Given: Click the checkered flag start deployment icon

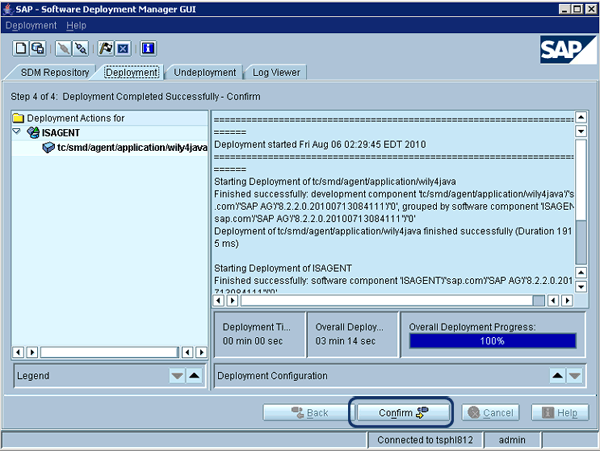Looking at the screenshot, I should point(106,49).
